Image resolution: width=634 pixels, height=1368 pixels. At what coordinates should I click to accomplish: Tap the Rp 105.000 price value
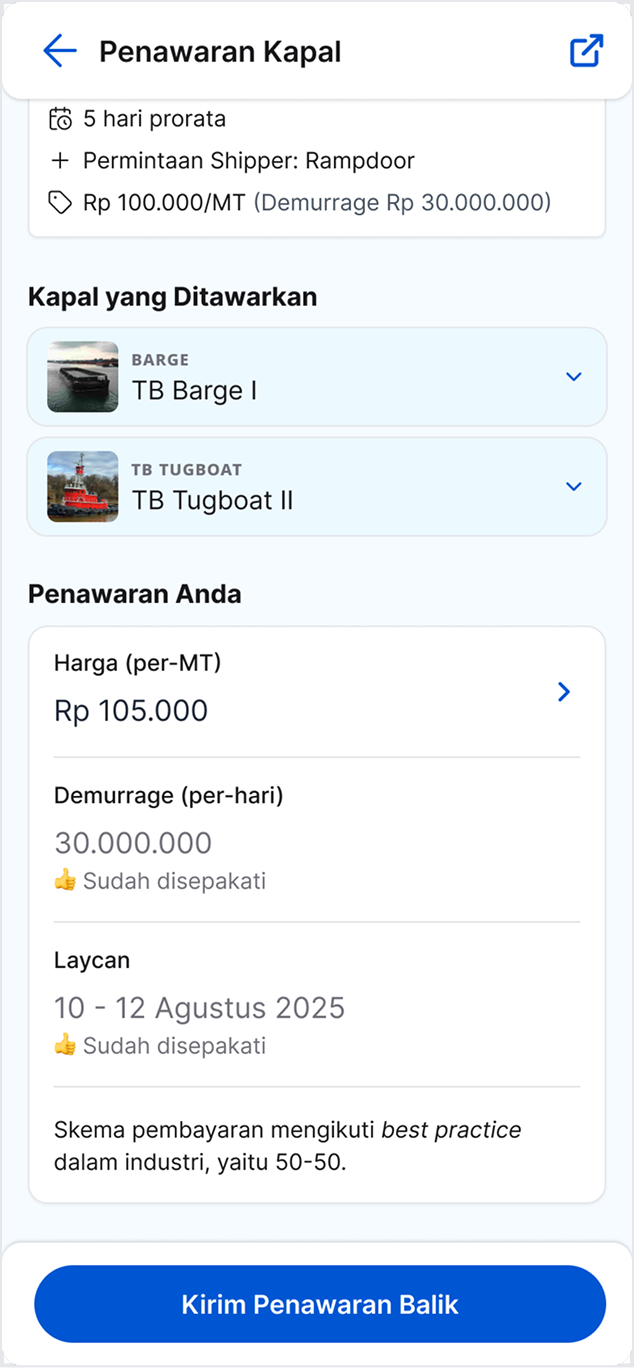(131, 711)
